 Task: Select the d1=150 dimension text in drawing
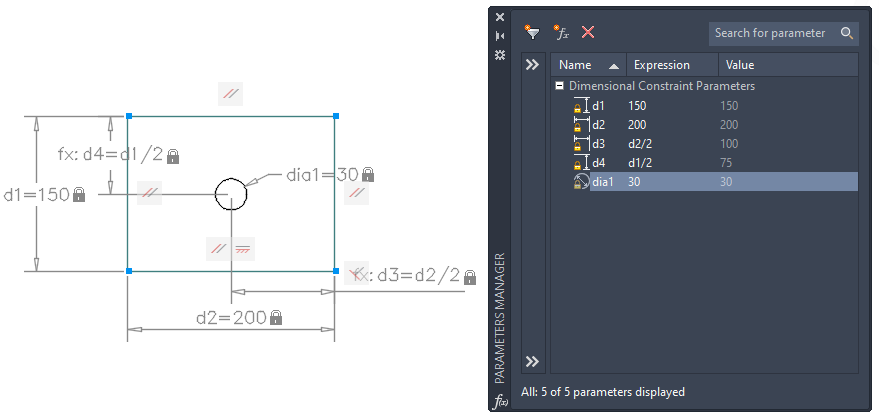point(37,195)
